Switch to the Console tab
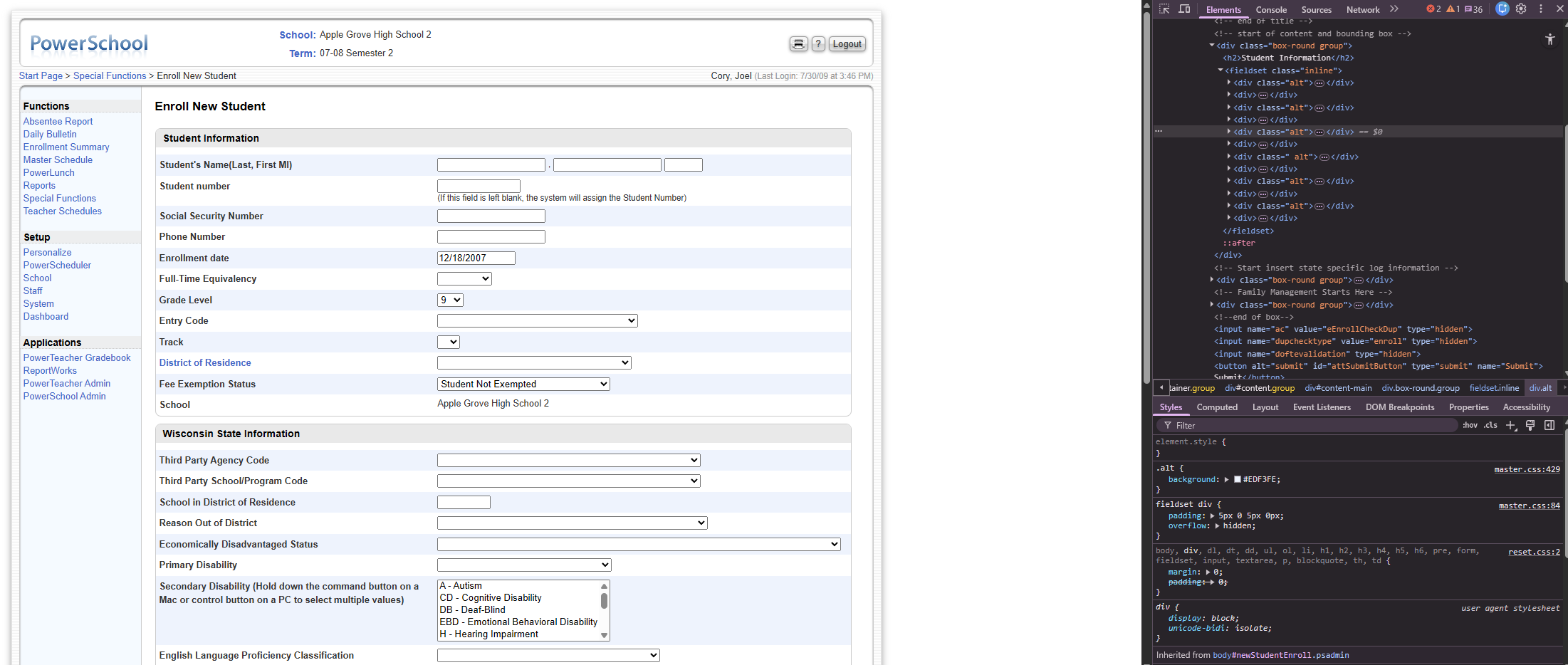The height and width of the screenshot is (665, 1568). [x=1271, y=10]
